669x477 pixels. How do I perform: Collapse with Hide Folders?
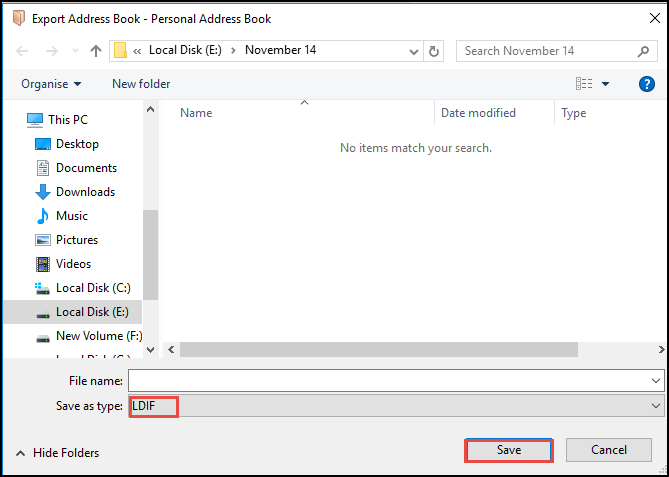pos(58,453)
